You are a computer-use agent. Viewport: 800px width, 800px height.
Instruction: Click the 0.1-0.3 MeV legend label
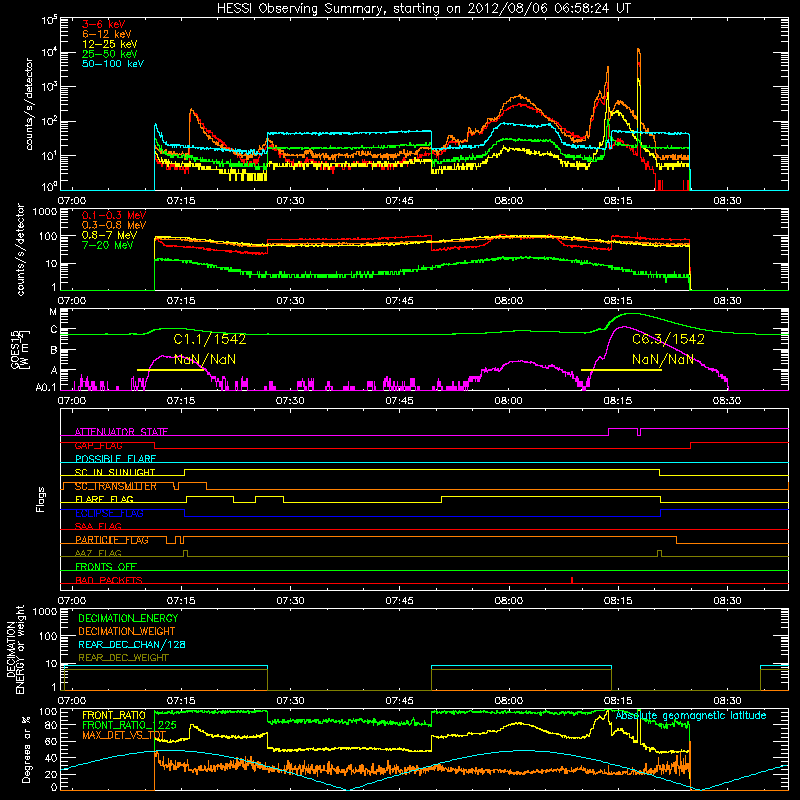click(114, 216)
